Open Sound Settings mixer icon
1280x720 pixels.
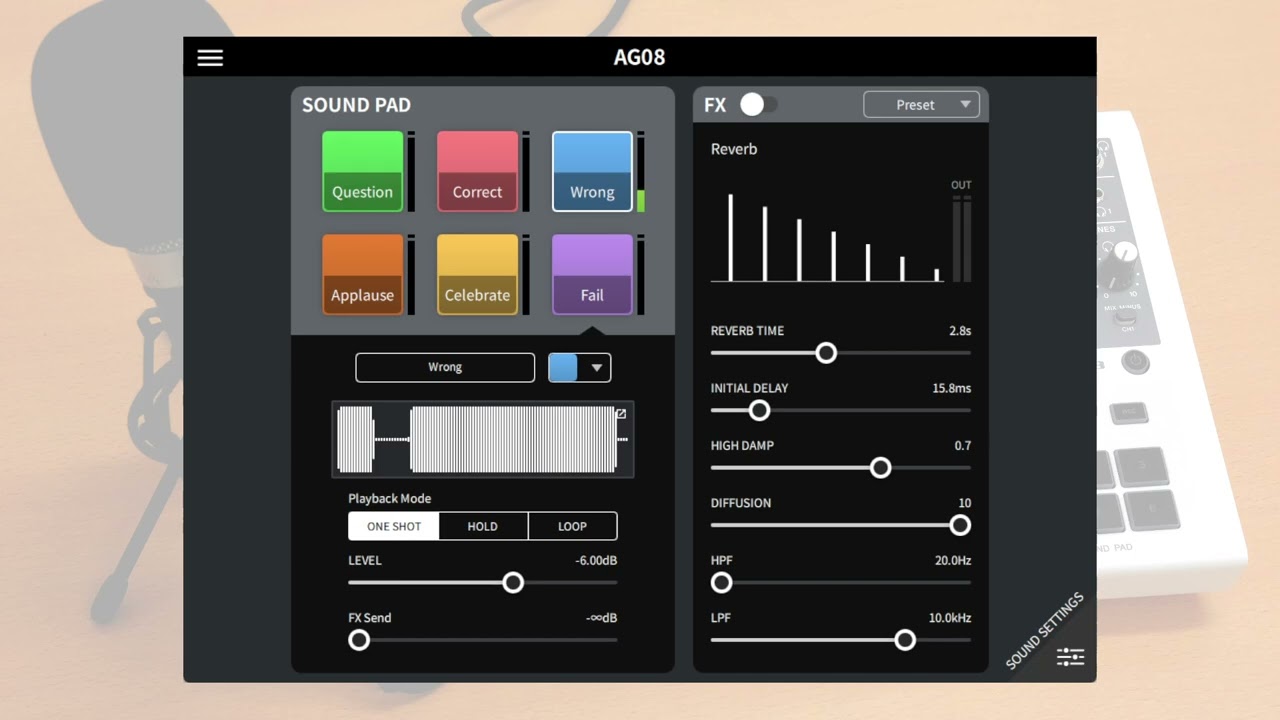click(x=1070, y=657)
